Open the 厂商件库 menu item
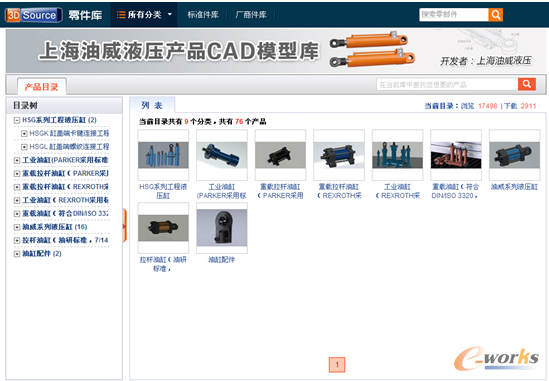Image resolution: width=549 pixels, height=381 pixels. [x=251, y=15]
